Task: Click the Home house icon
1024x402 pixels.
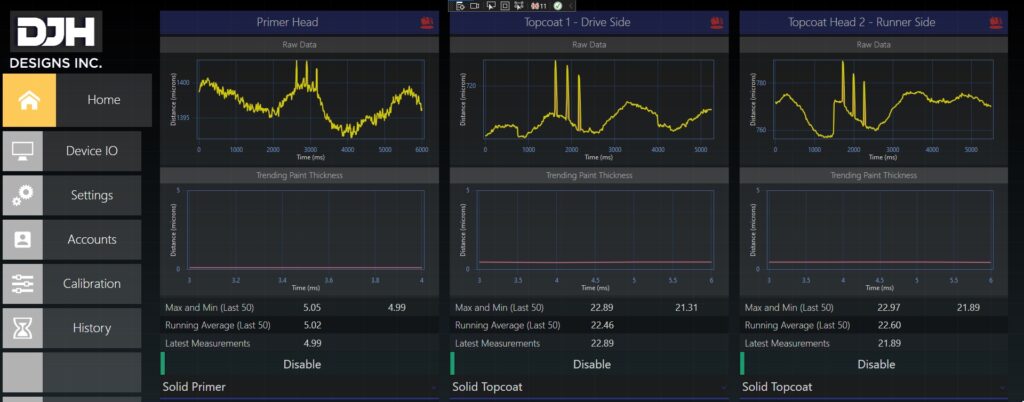Action: coord(29,100)
